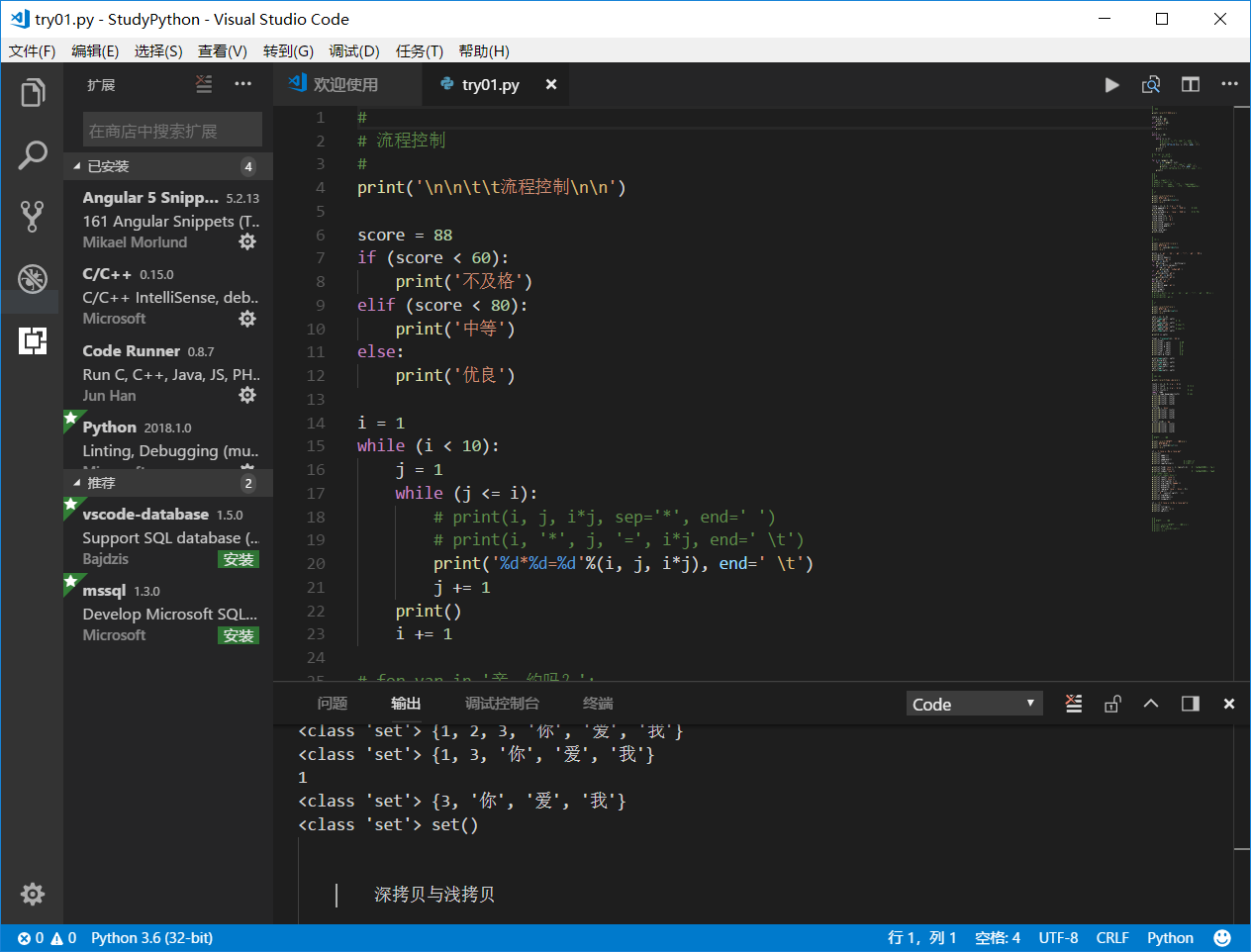This screenshot has width=1251, height=952.
Task: Clear the extensions search results icon
Action: tap(204, 85)
